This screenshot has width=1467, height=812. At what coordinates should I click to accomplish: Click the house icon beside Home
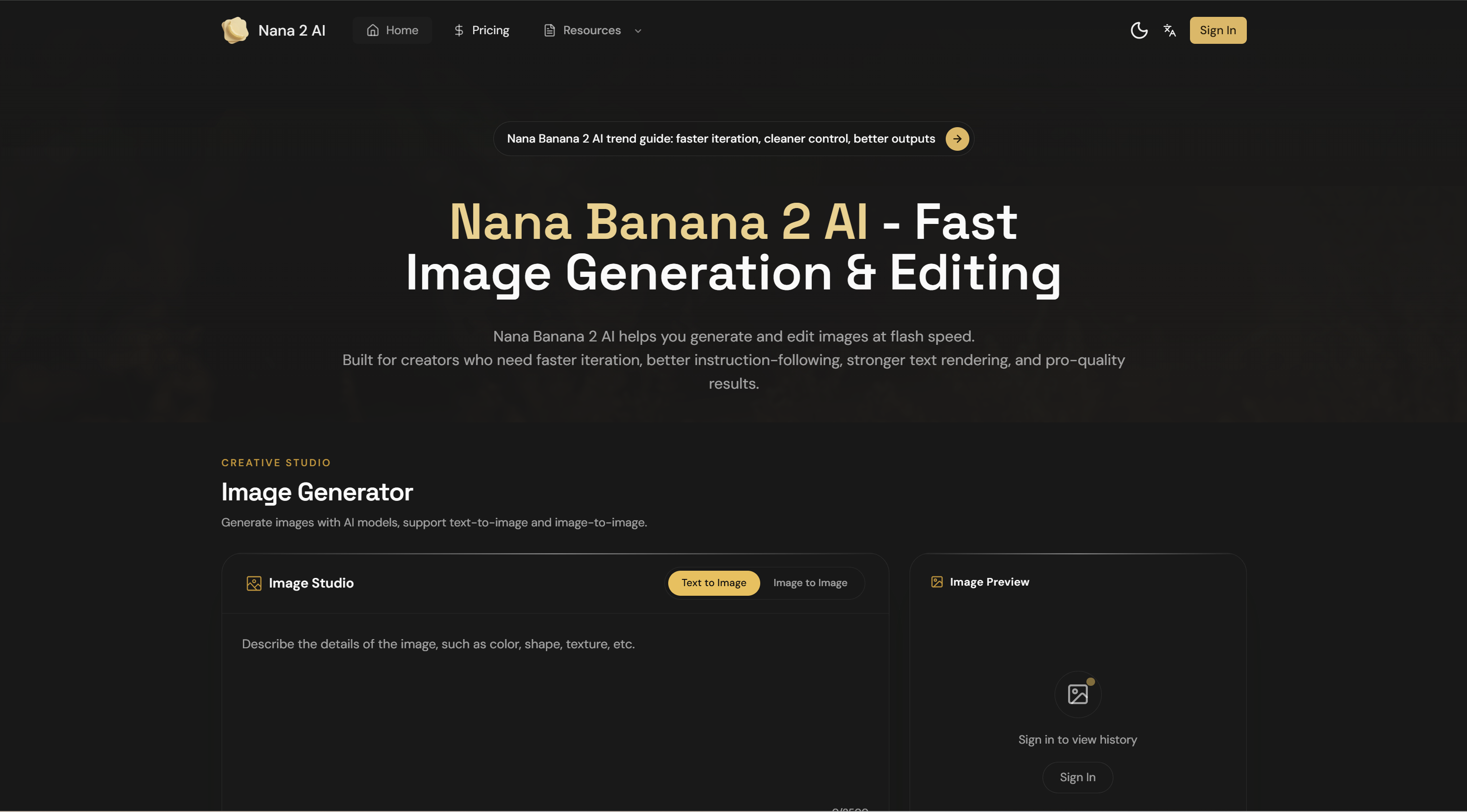(x=372, y=30)
